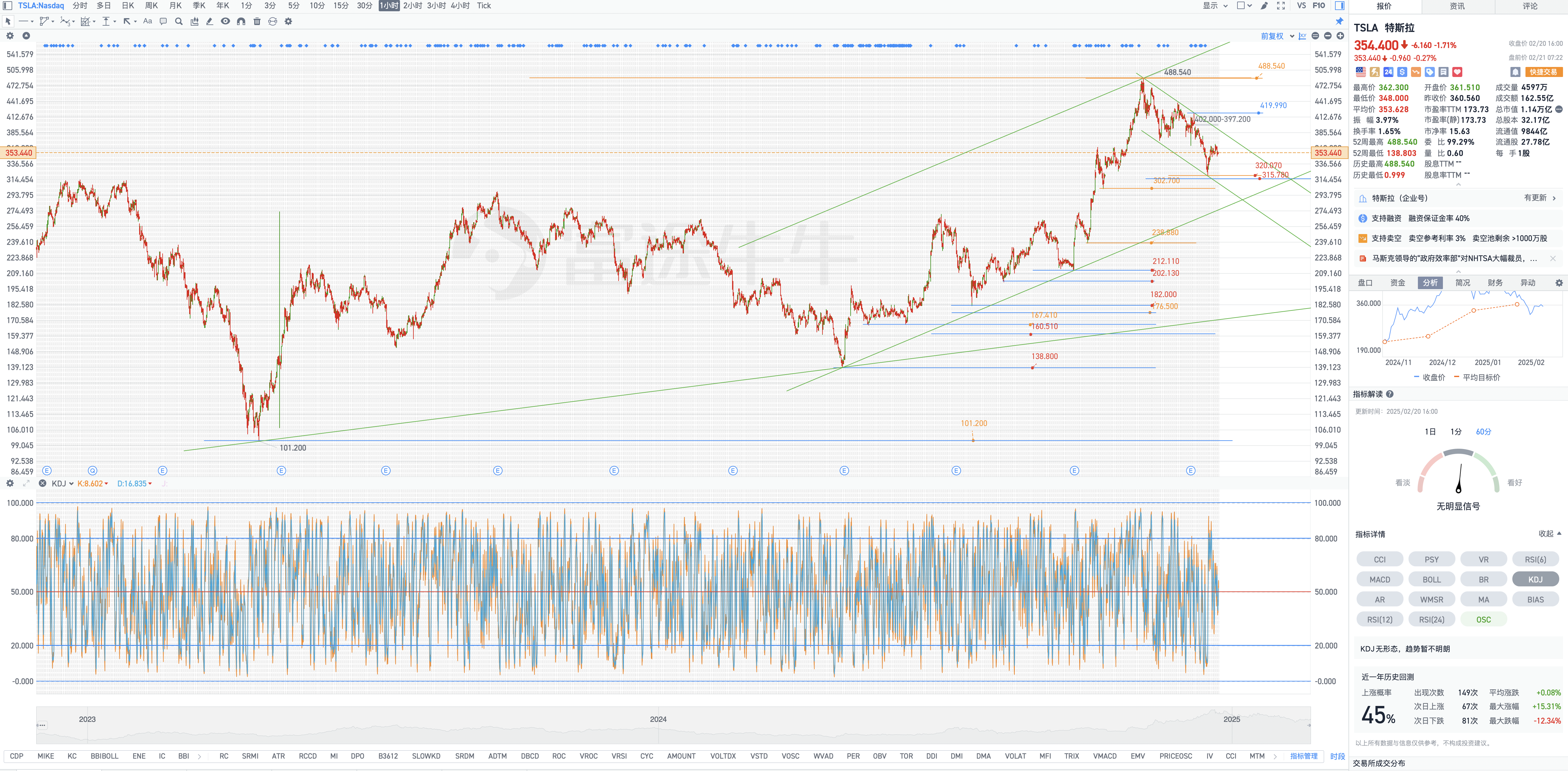Toggle the magnet snap mode
1568x771 pixels.
241,21
